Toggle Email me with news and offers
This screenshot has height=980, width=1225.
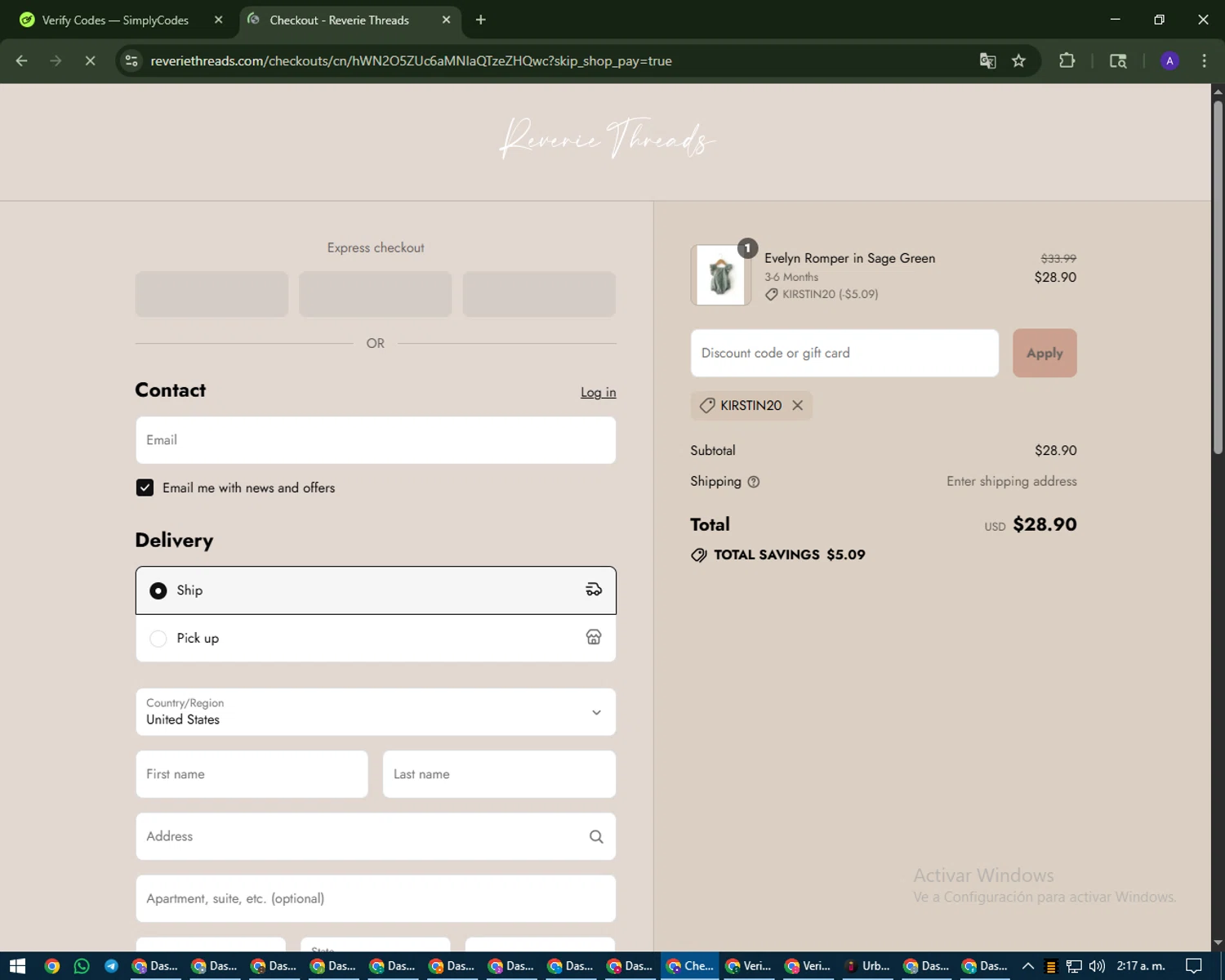point(145,488)
